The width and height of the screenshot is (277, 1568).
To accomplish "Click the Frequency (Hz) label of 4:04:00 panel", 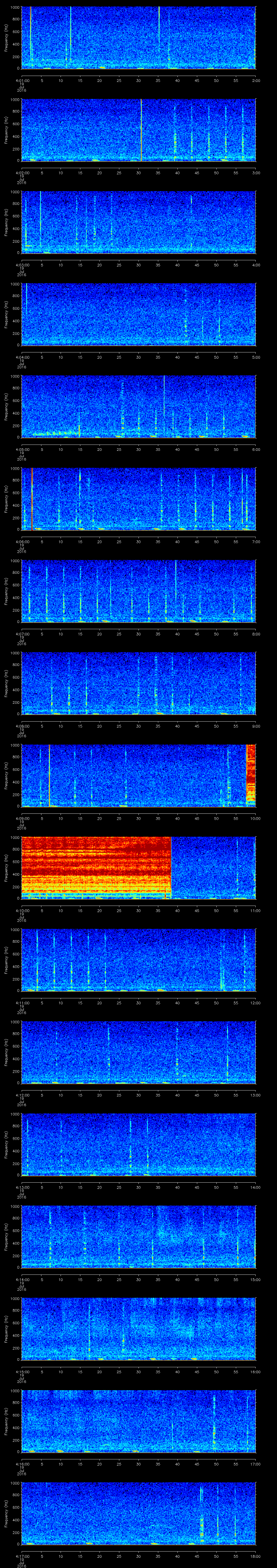I will 6,314.
